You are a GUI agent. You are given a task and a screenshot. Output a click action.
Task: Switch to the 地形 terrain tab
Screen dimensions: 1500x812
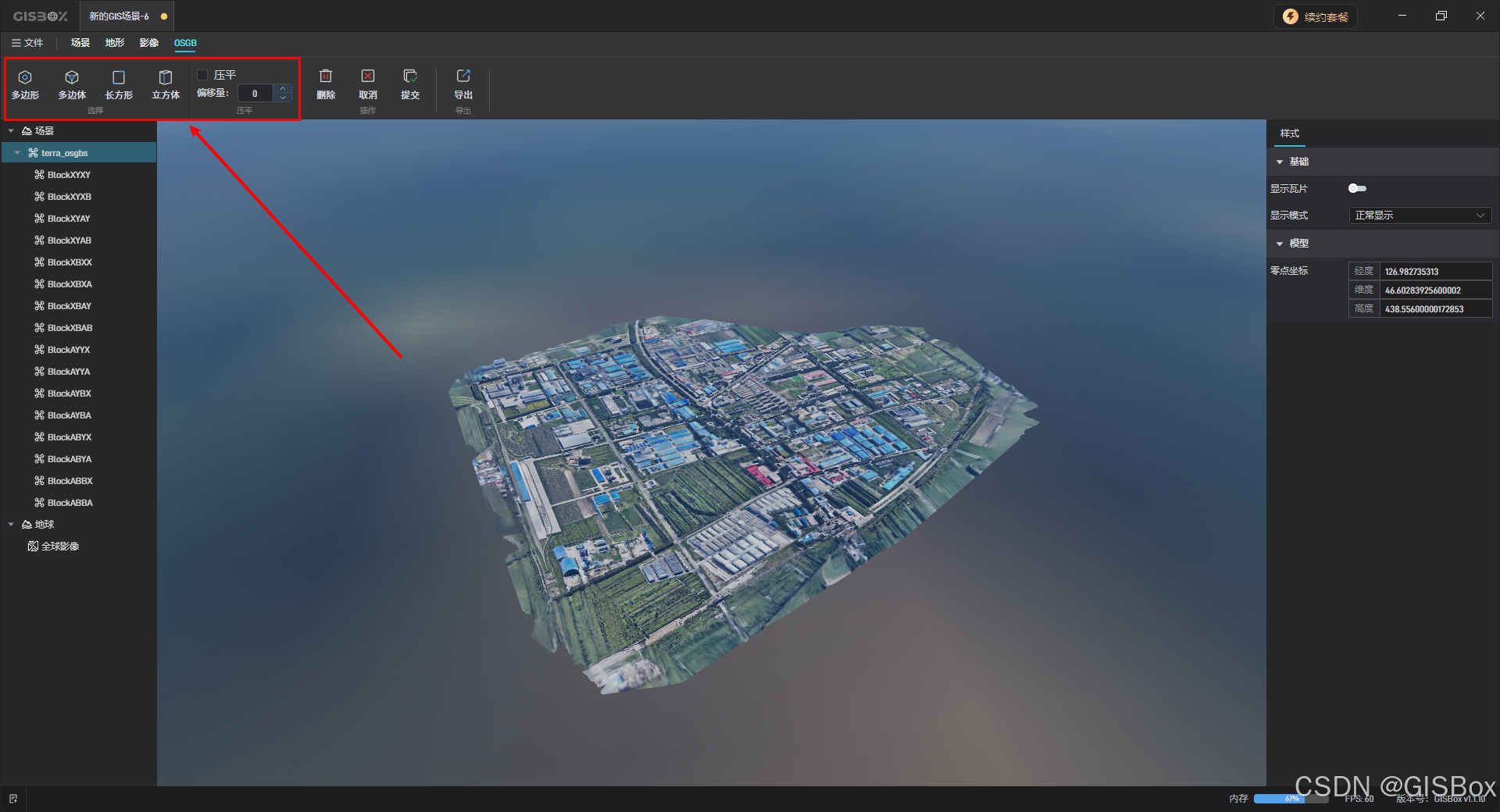coord(115,43)
